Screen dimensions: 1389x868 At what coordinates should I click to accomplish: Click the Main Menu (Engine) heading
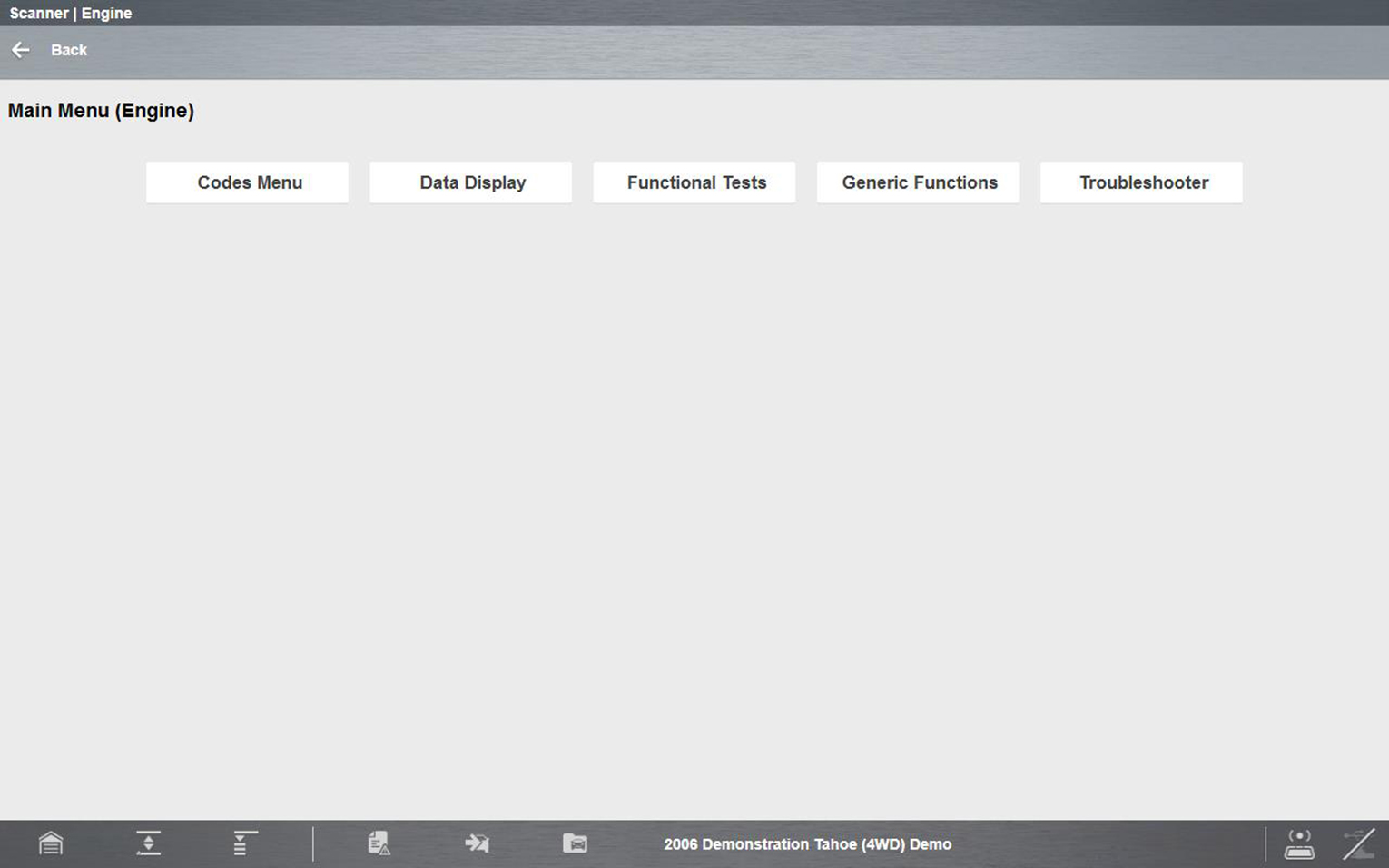pyautogui.click(x=101, y=111)
